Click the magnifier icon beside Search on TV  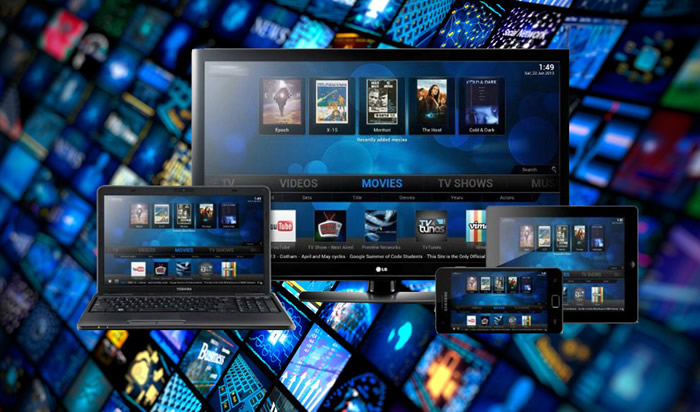554,169
